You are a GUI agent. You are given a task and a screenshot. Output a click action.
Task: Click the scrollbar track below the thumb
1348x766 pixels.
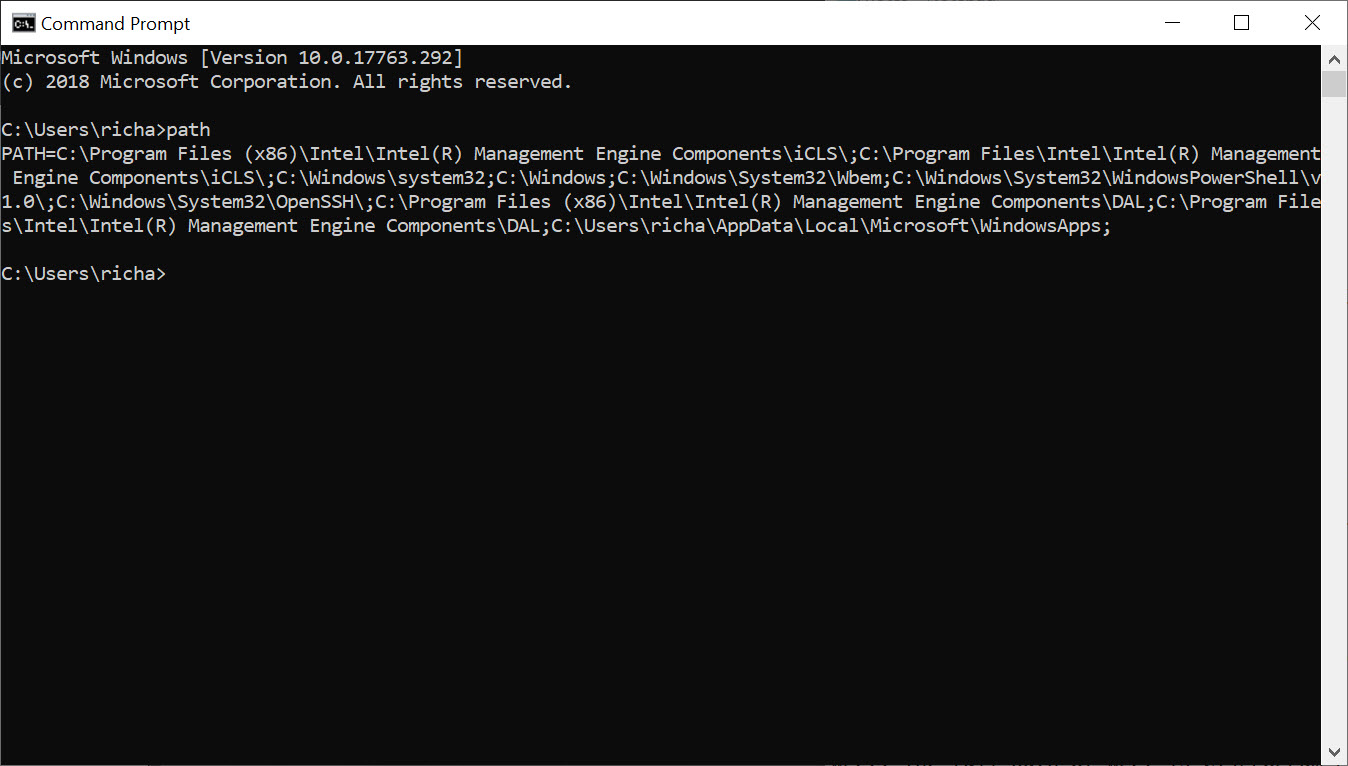click(x=1334, y=400)
